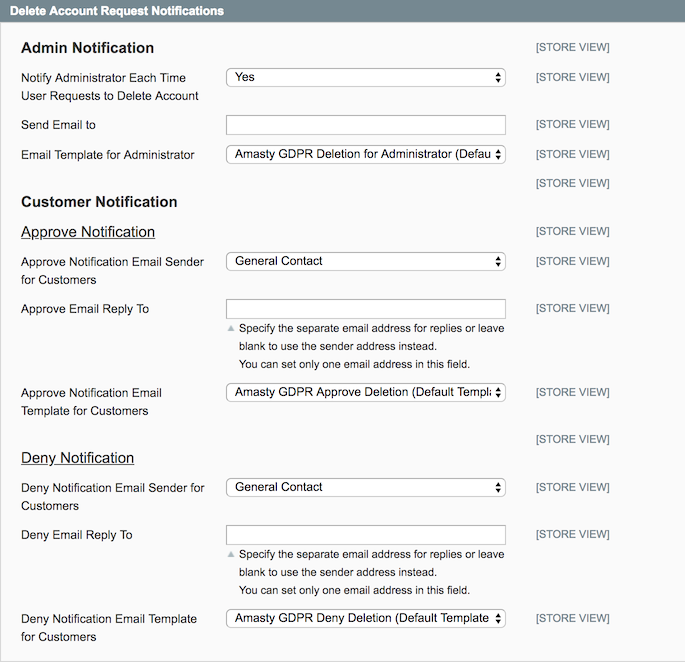Open the Notify Administrator Yes dropdown
The width and height of the screenshot is (685, 662).
365,77
